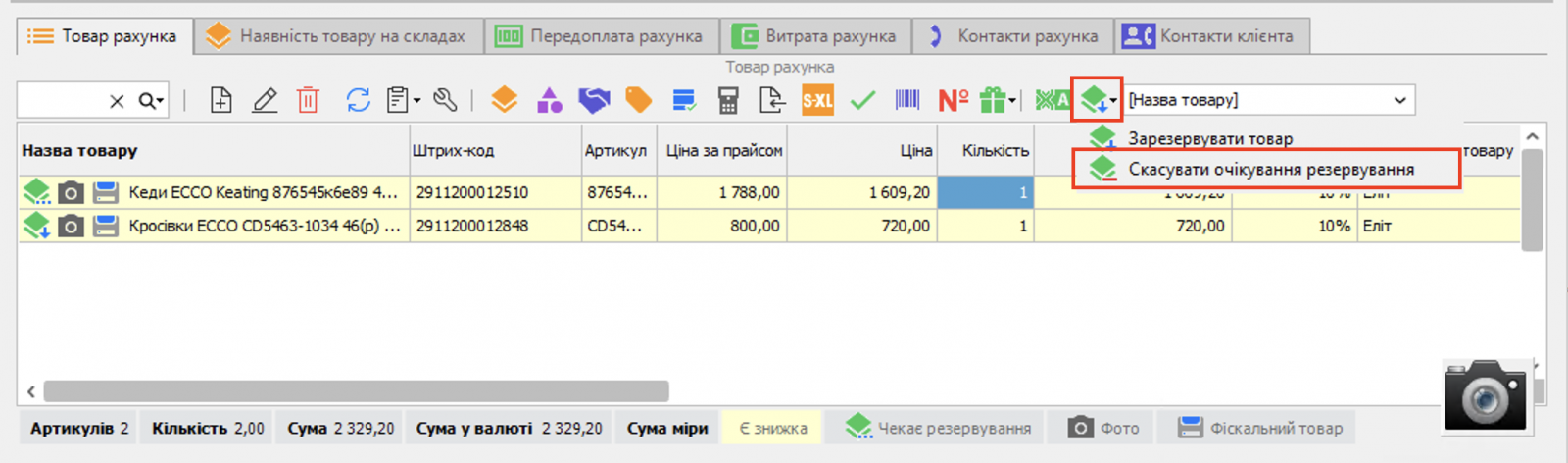Click fiscal printer icon in Кеди ECCO row
Screen dimensions: 1568x463
pos(105,192)
